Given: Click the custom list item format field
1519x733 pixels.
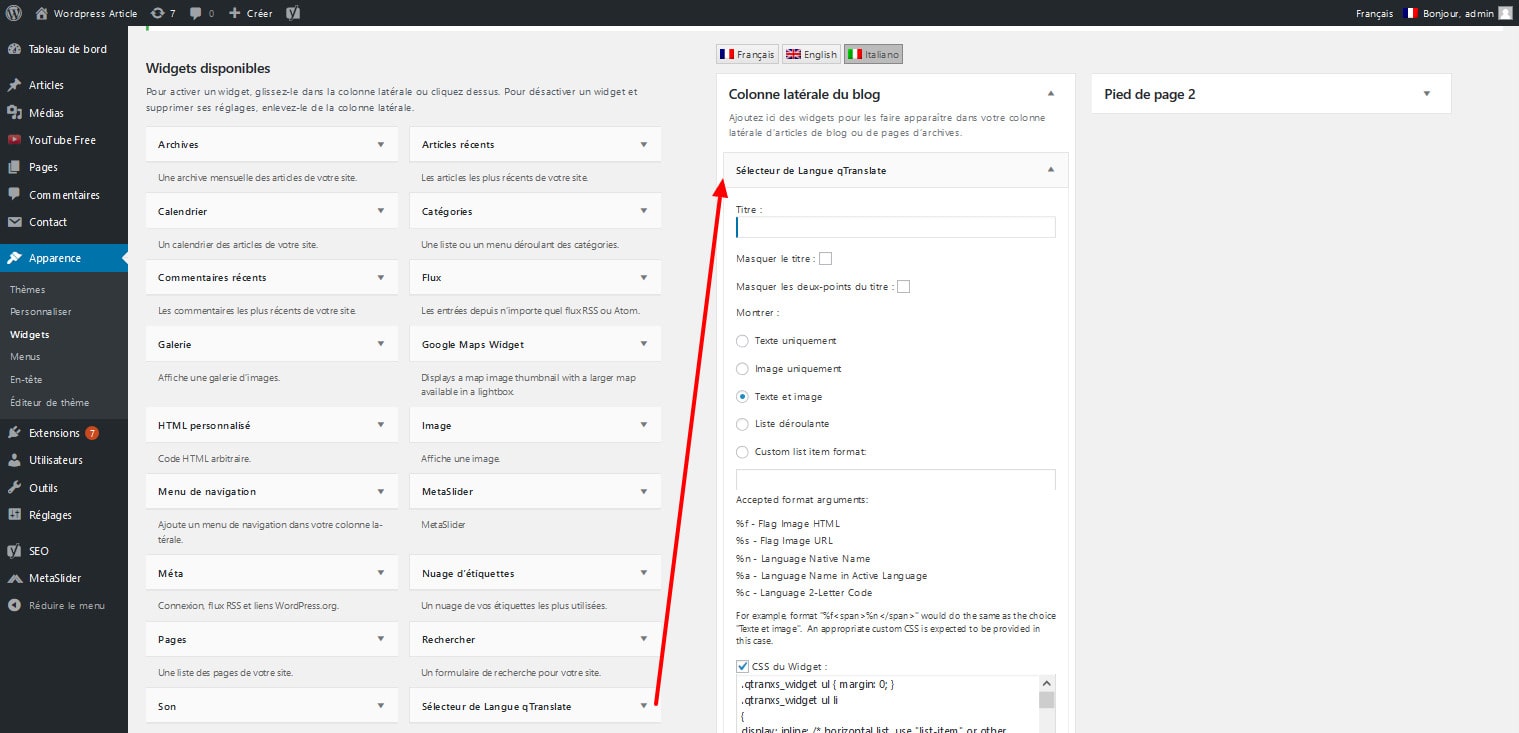Looking at the screenshot, I should (x=896, y=479).
